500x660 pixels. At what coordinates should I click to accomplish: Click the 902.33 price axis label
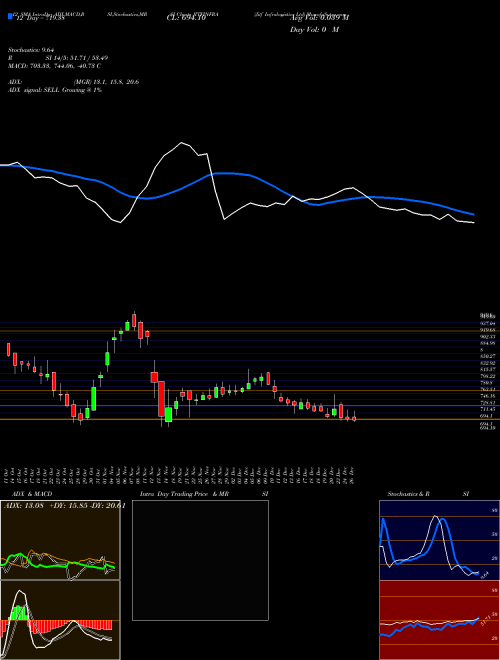(x=487, y=337)
